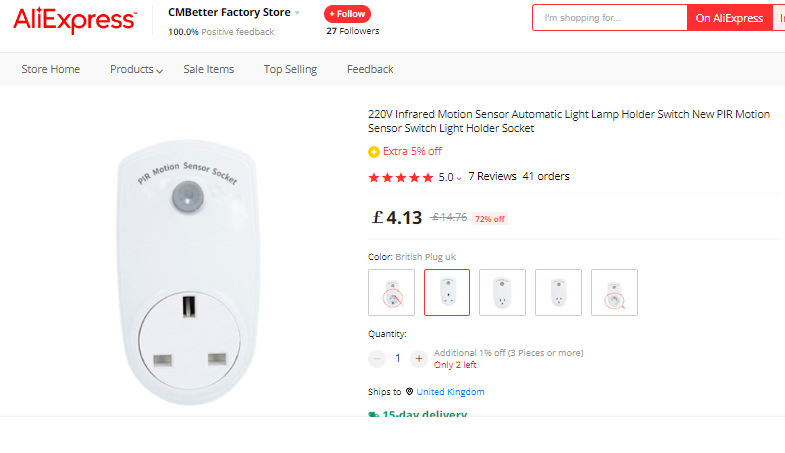785x453 pixels.
Task: Click the location pin icon beside United Kingdom
Action: point(409,392)
